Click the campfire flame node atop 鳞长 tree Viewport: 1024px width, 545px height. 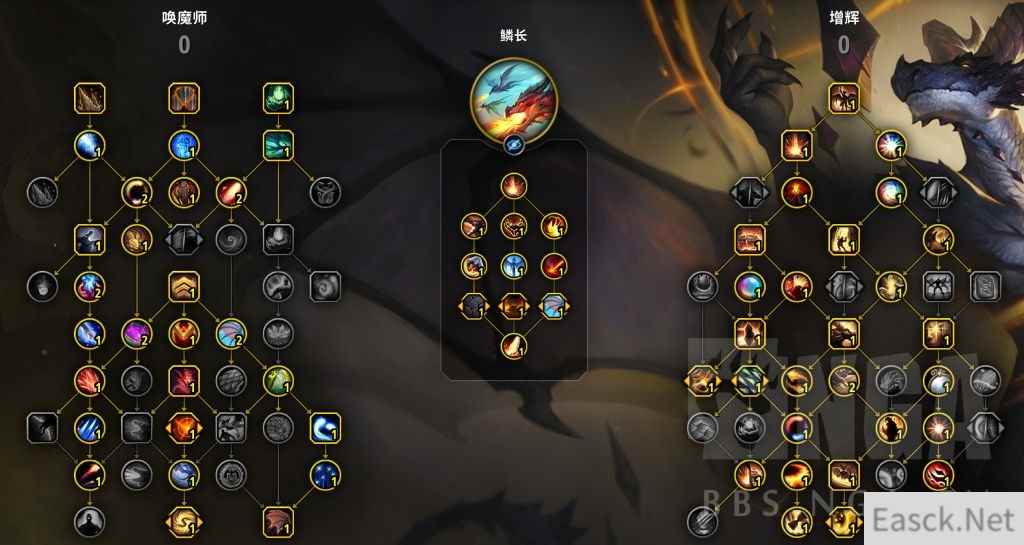point(514,186)
